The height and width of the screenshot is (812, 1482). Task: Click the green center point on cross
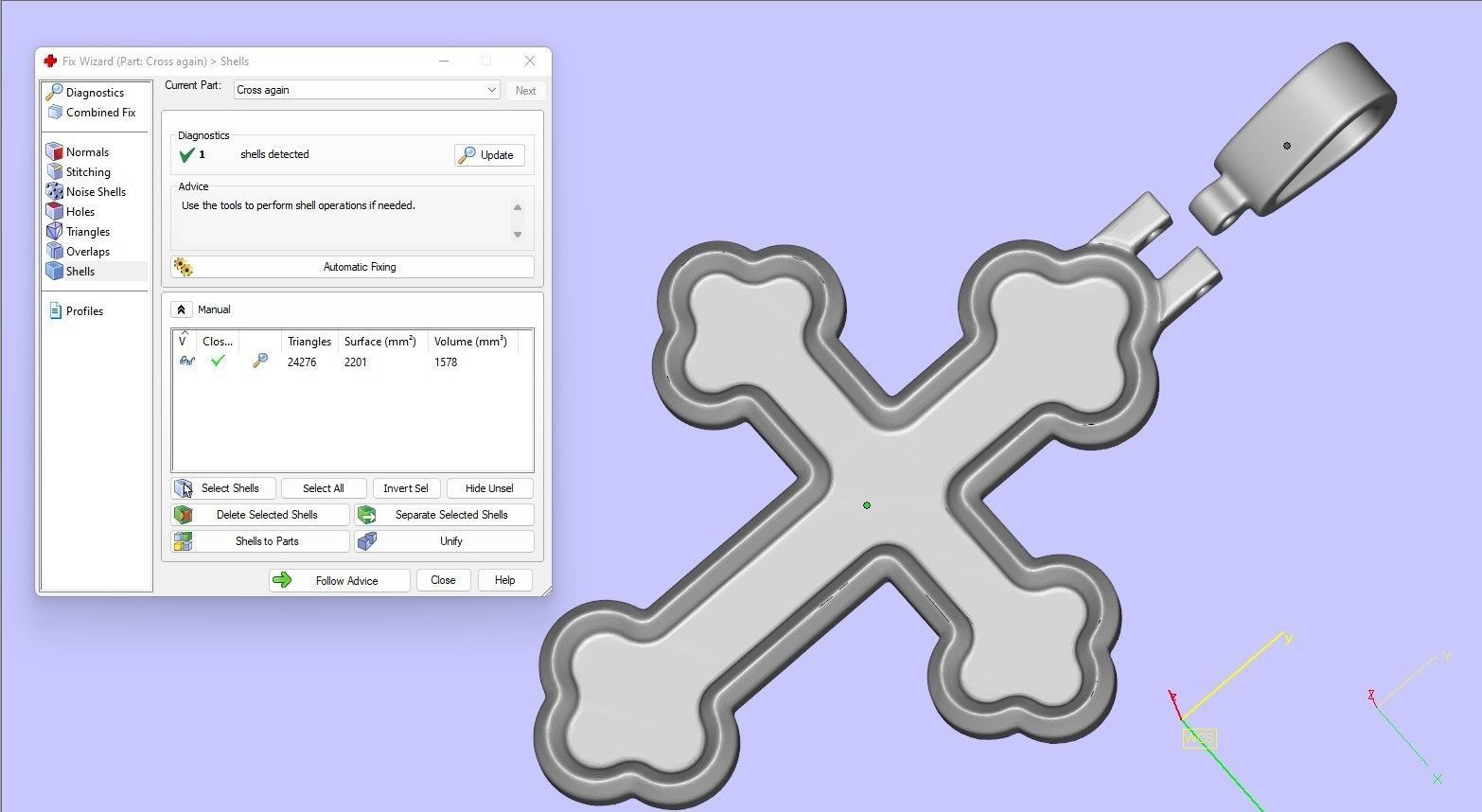click(x=867, y=505)
